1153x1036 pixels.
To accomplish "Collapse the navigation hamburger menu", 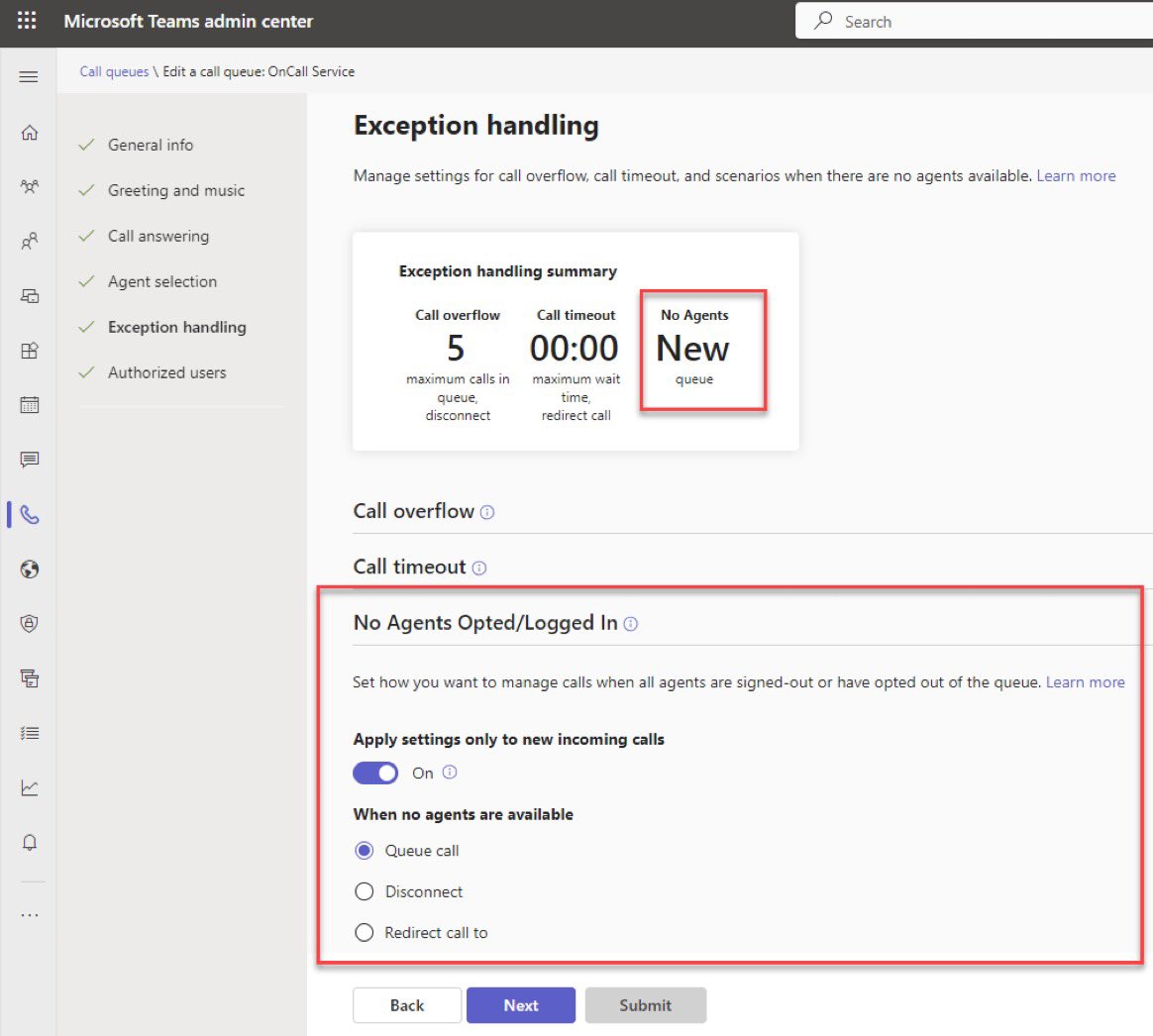I will [x=29, y=76].
